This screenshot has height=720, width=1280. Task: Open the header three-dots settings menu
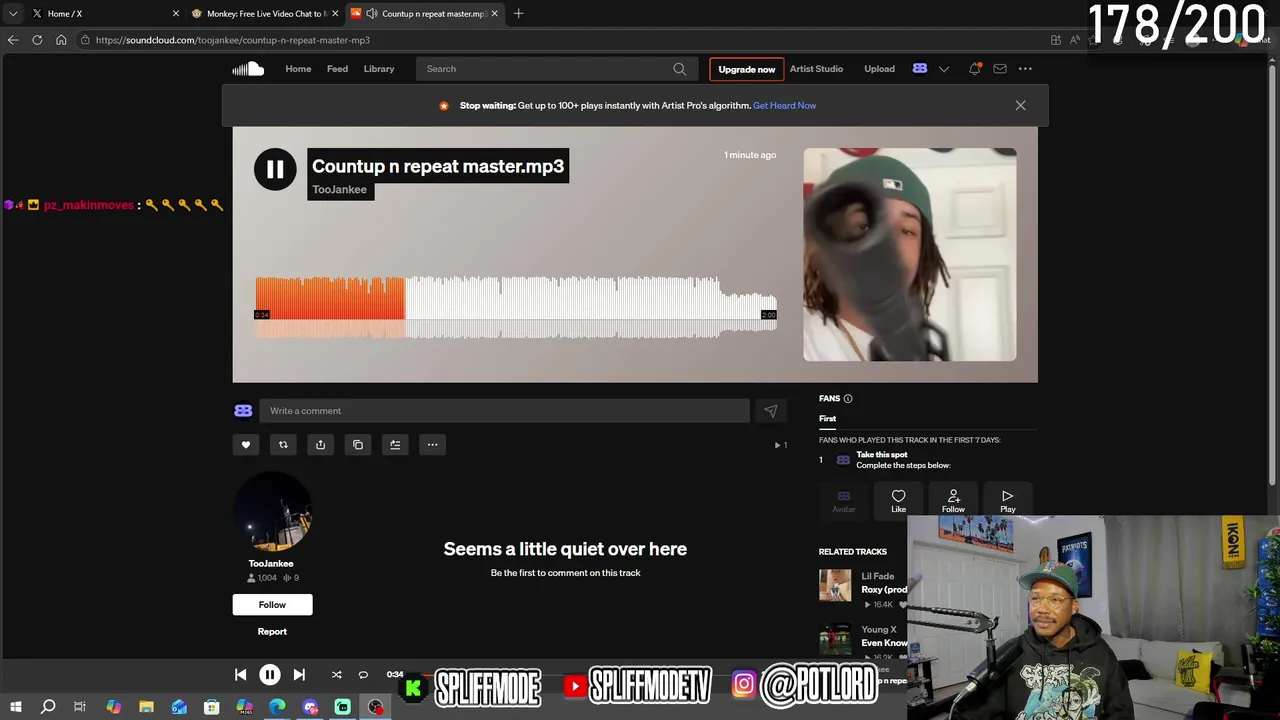click(x=1025, y=69)
